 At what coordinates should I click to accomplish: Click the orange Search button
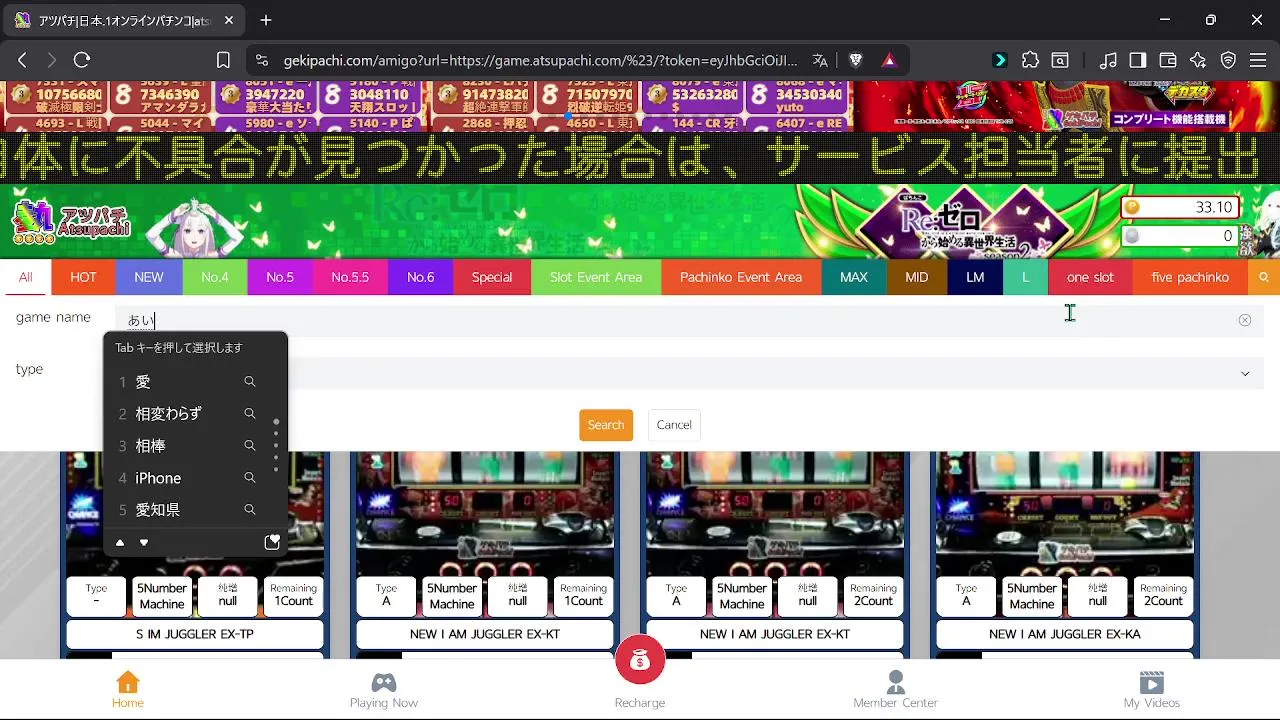606,425
